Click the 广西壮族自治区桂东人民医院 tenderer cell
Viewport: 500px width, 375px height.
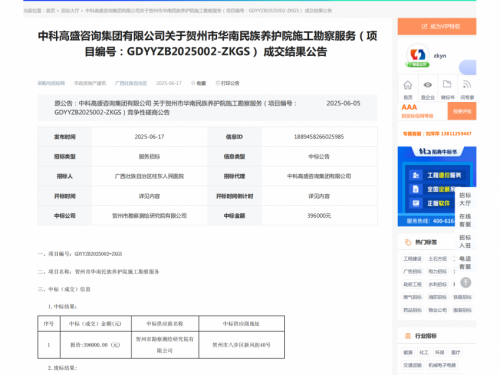149,176
